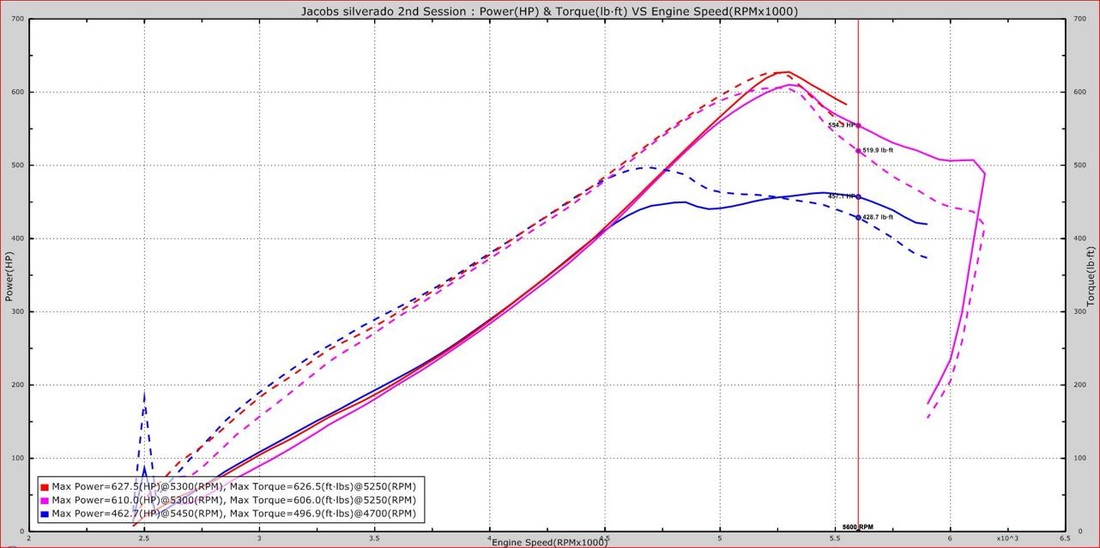This screenshot has height=548, width=1100.
Task: Click the 5600 RPM cursor label
Action: coord(857,526)
